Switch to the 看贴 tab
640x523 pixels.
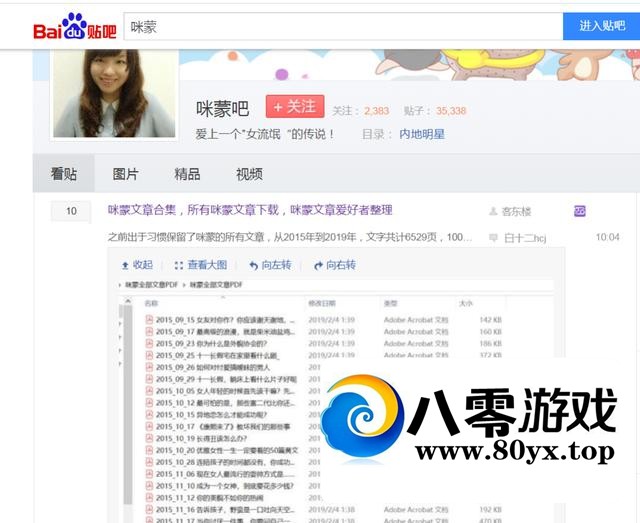point(64,174)
